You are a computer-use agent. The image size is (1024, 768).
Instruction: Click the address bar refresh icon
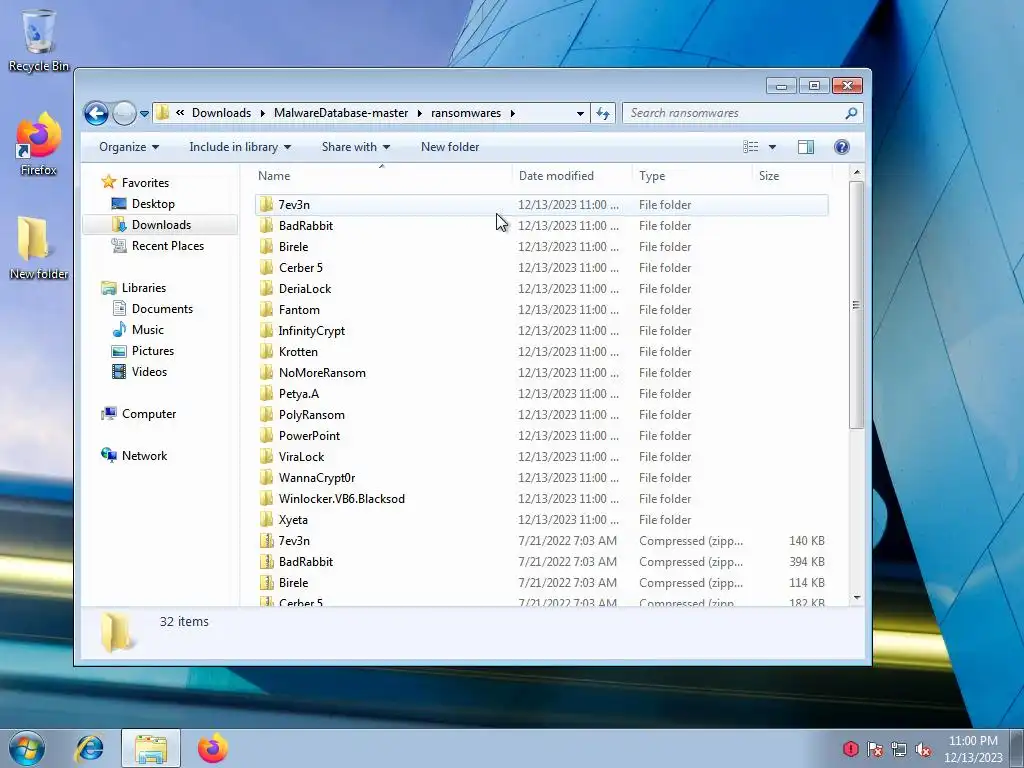[603, 114]
